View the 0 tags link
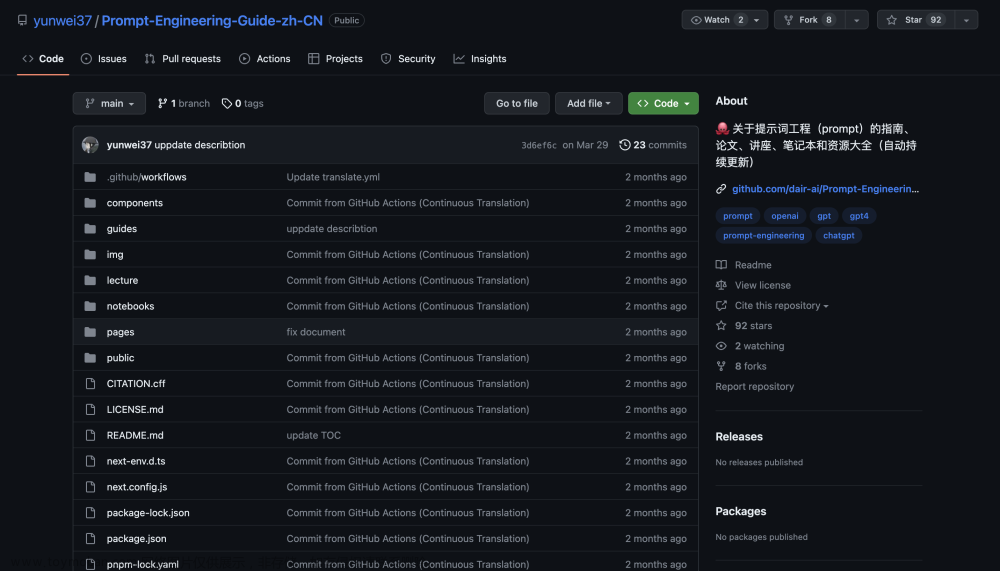This screenshot has width=1000, height=571. pyautogui.click(x=242, y=103)
